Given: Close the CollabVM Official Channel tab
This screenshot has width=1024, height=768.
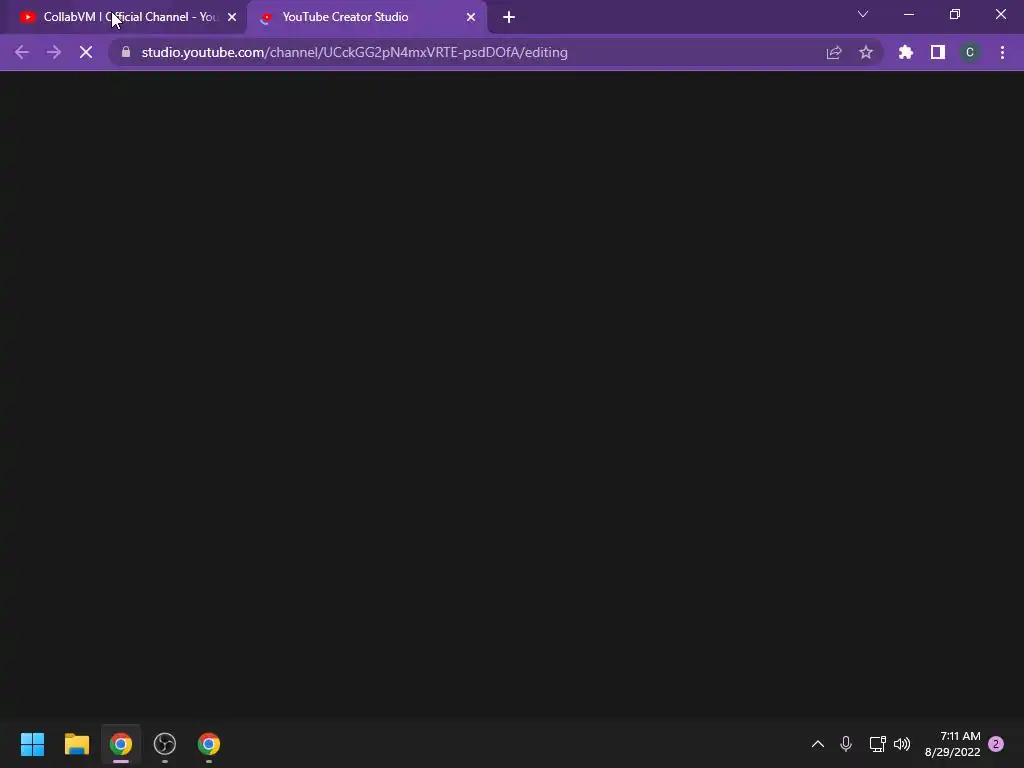Looking at the screenshot, I should pos(232,17).
